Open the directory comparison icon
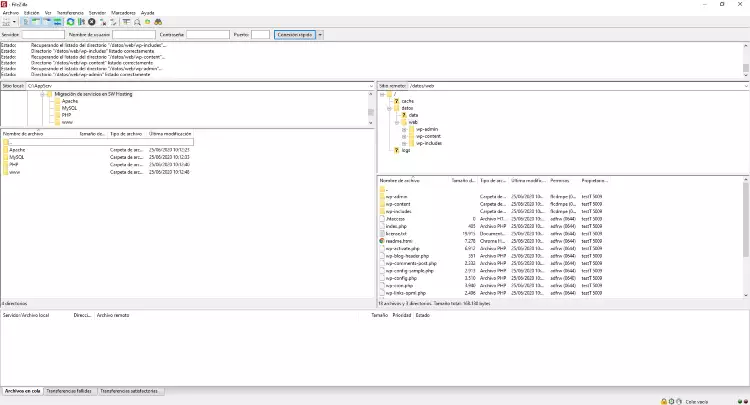 [x=136, y=21]
